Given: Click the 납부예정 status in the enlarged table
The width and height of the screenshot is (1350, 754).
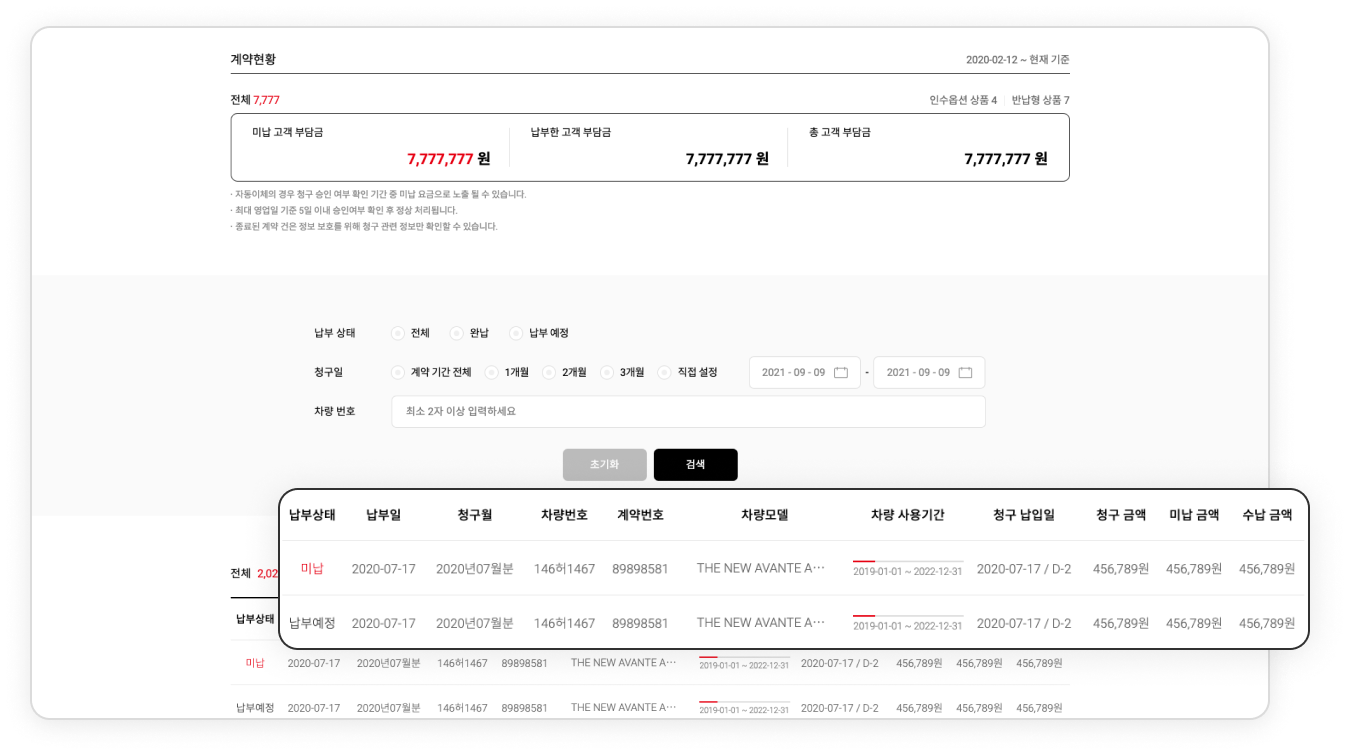Looking at the screenshot, I should tap(312, 623).
